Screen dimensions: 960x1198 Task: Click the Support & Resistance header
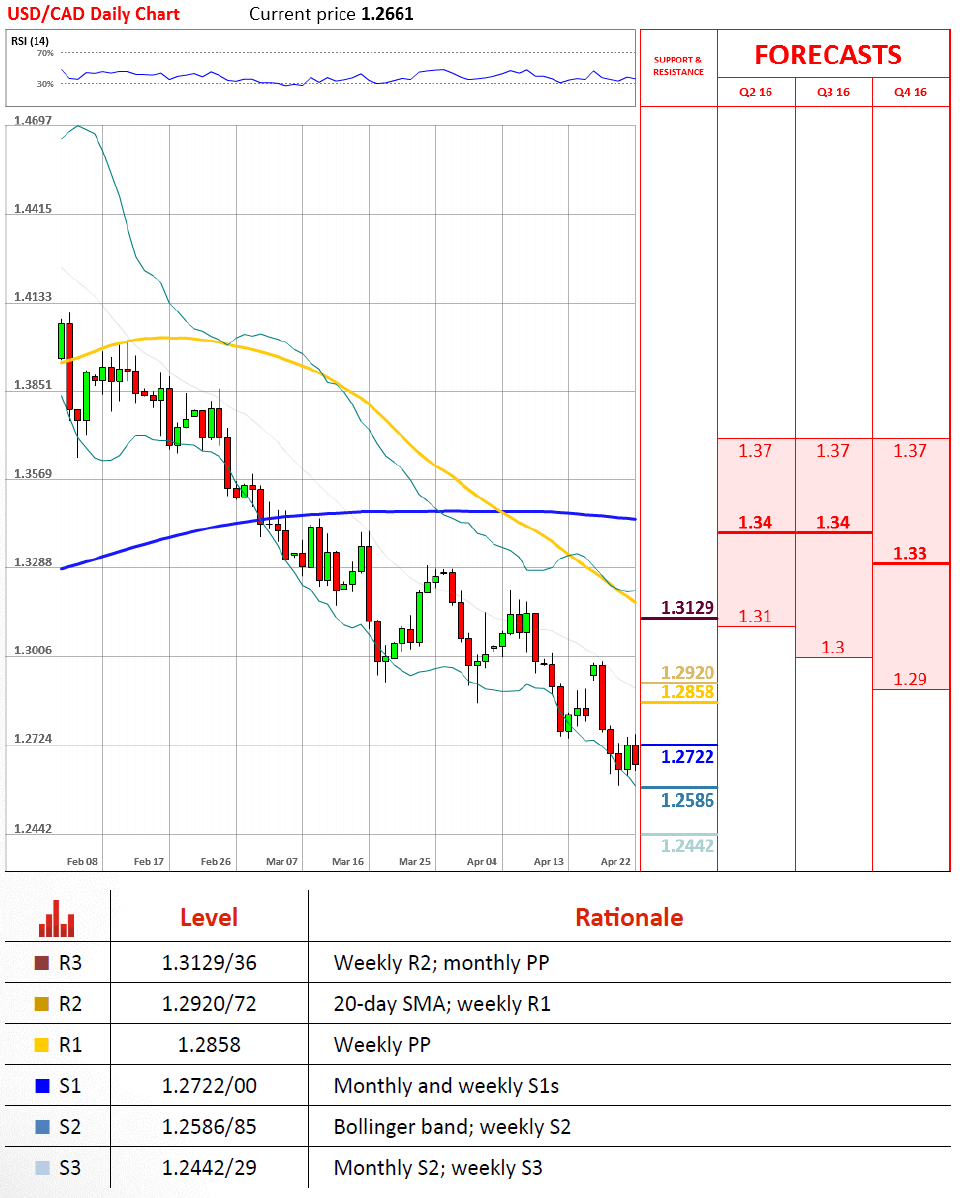[678, 66]
